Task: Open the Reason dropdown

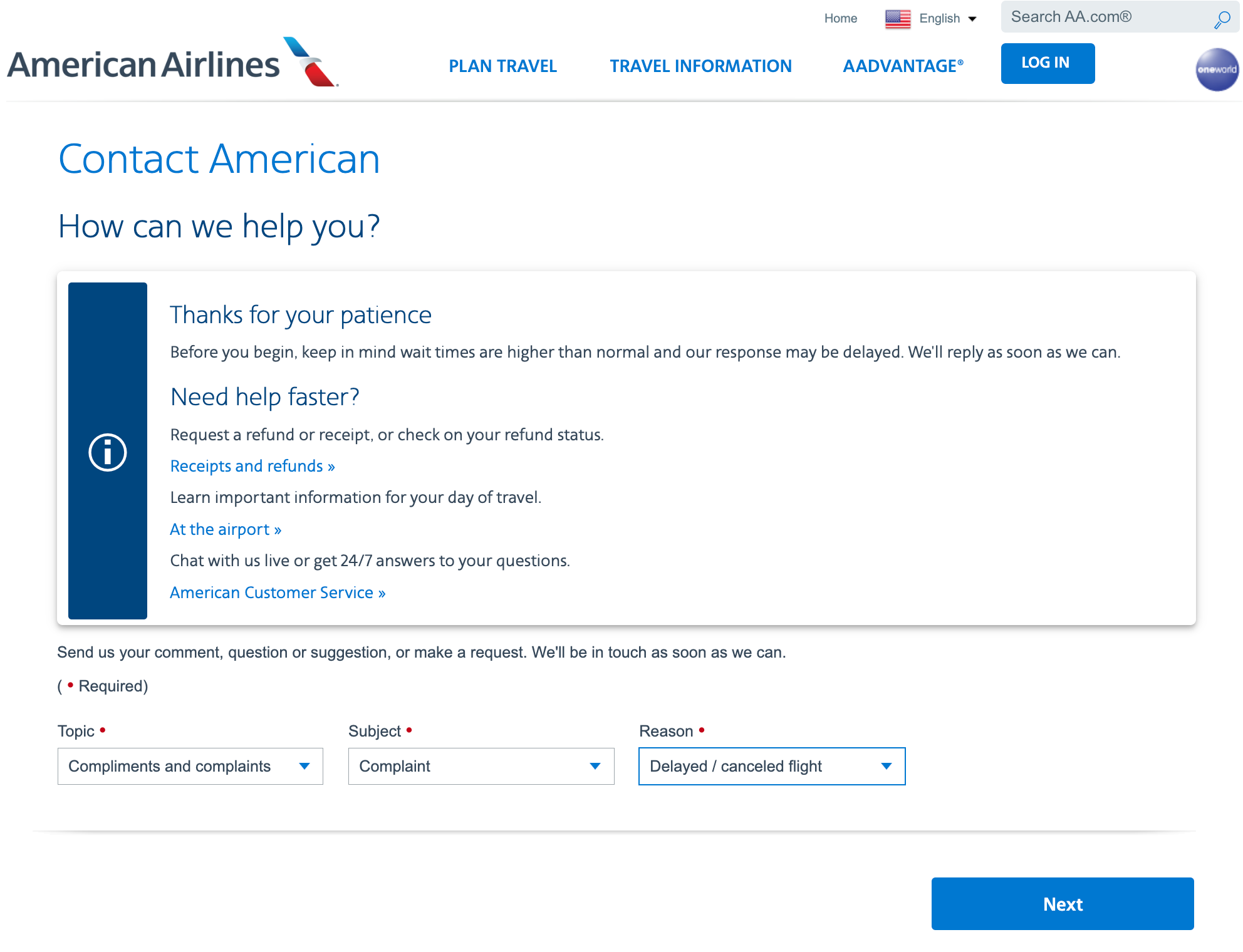Action: (771, 766)
